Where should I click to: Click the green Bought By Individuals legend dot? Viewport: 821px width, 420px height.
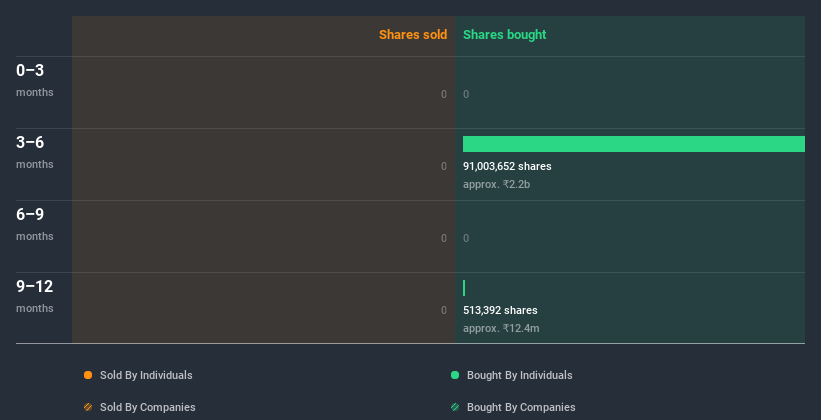click(x=455, y=375)
